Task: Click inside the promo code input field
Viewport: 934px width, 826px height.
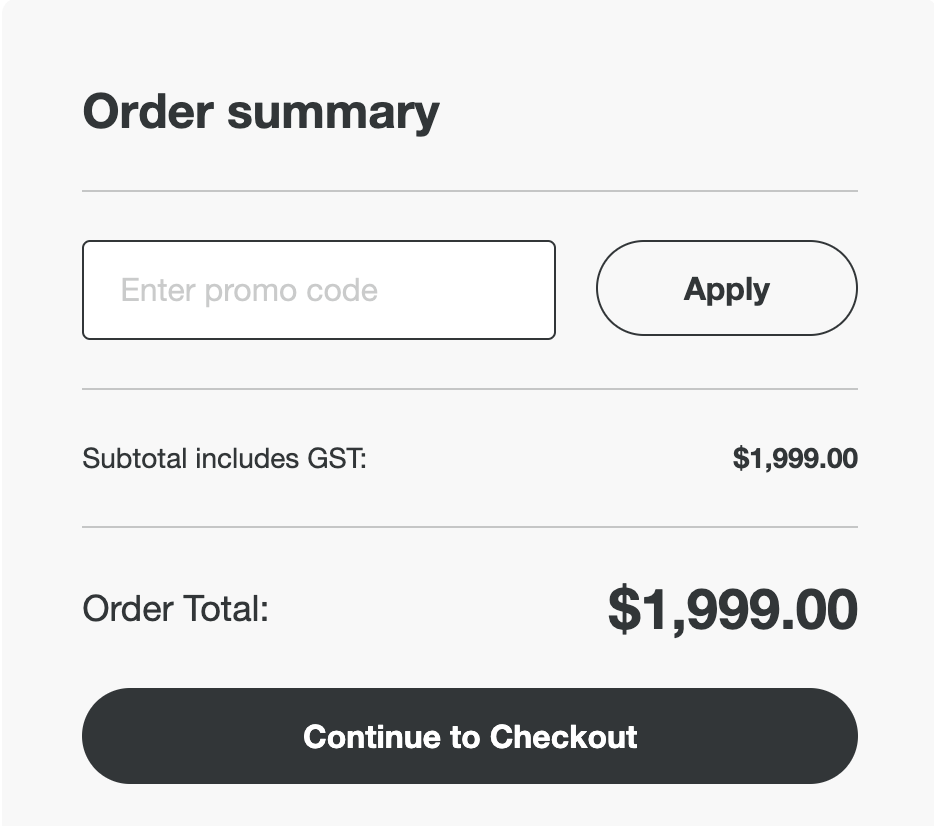Action: coord(318,290)
